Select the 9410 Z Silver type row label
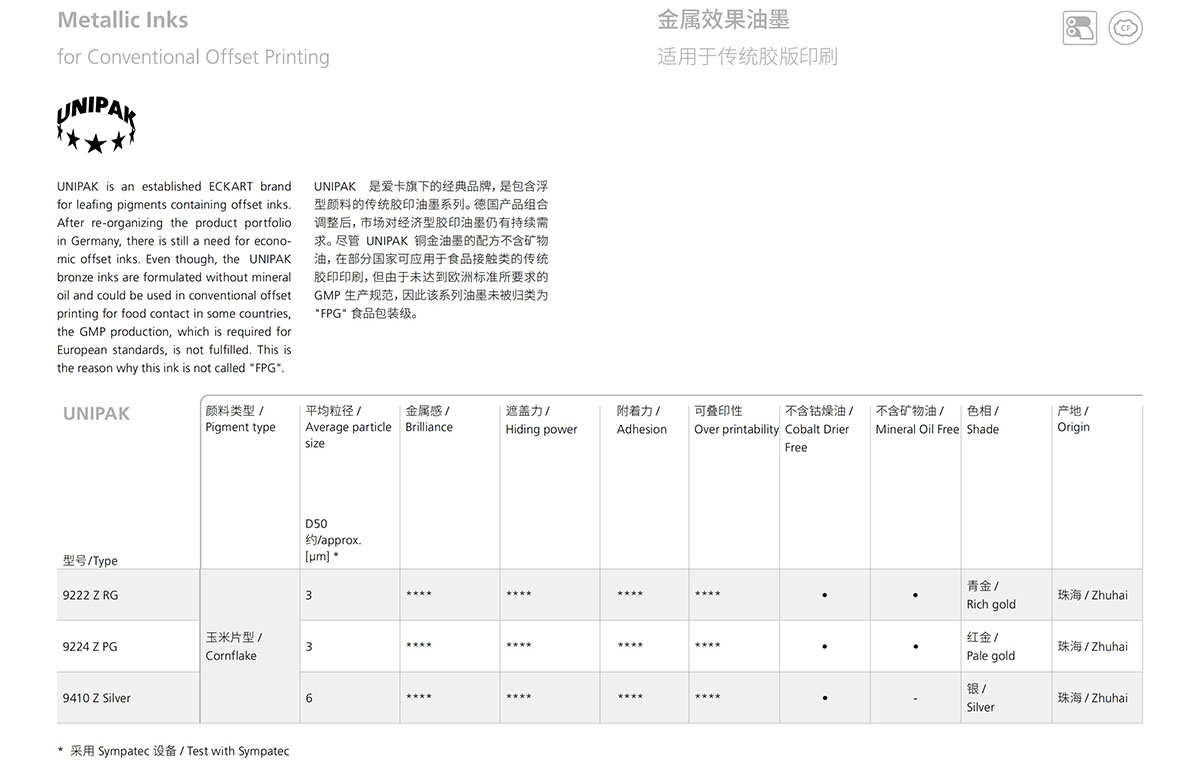This screenshot has width=1200, height=771. 96,698
